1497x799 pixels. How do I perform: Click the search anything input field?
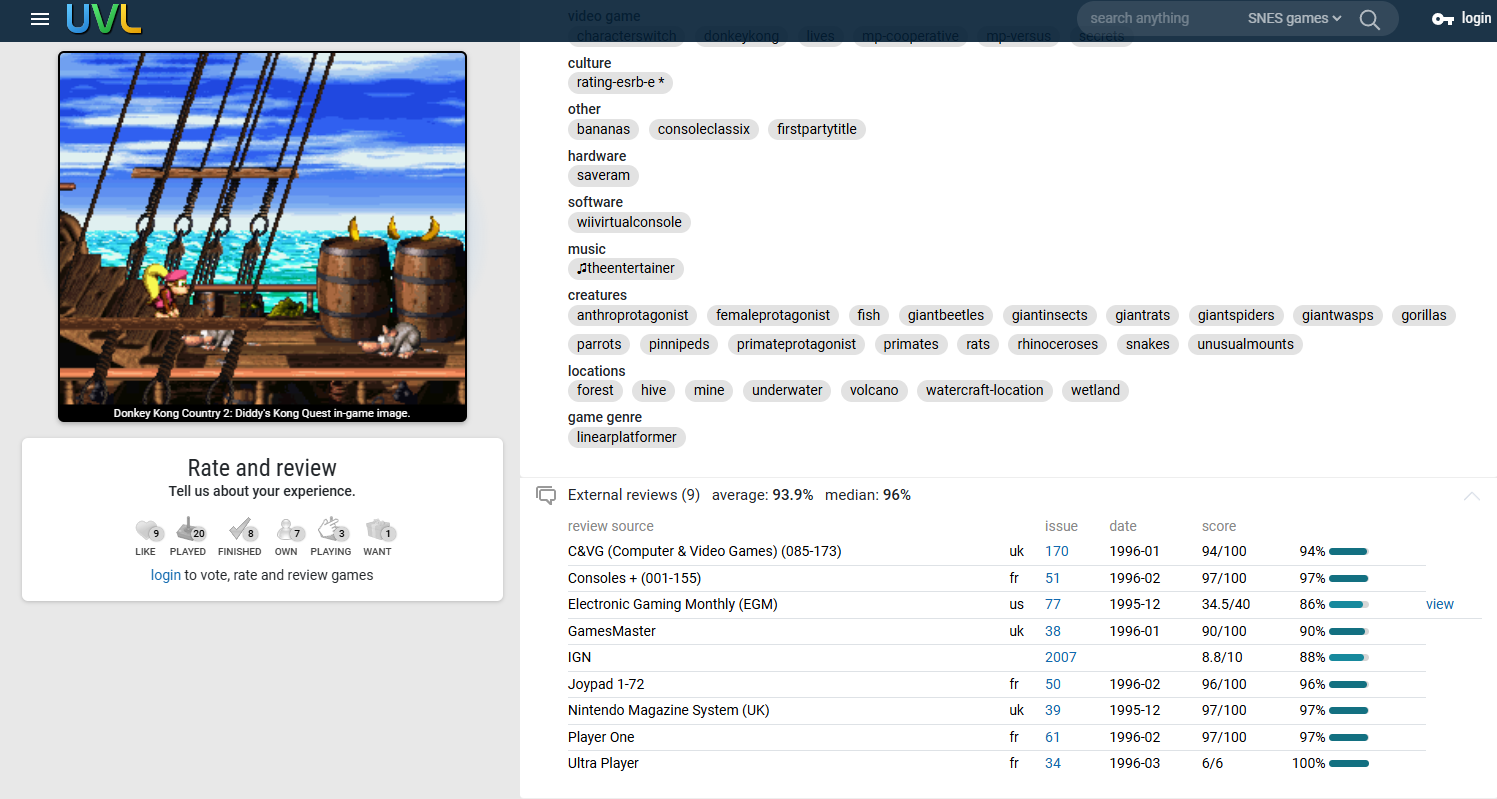pos(1160,18)
